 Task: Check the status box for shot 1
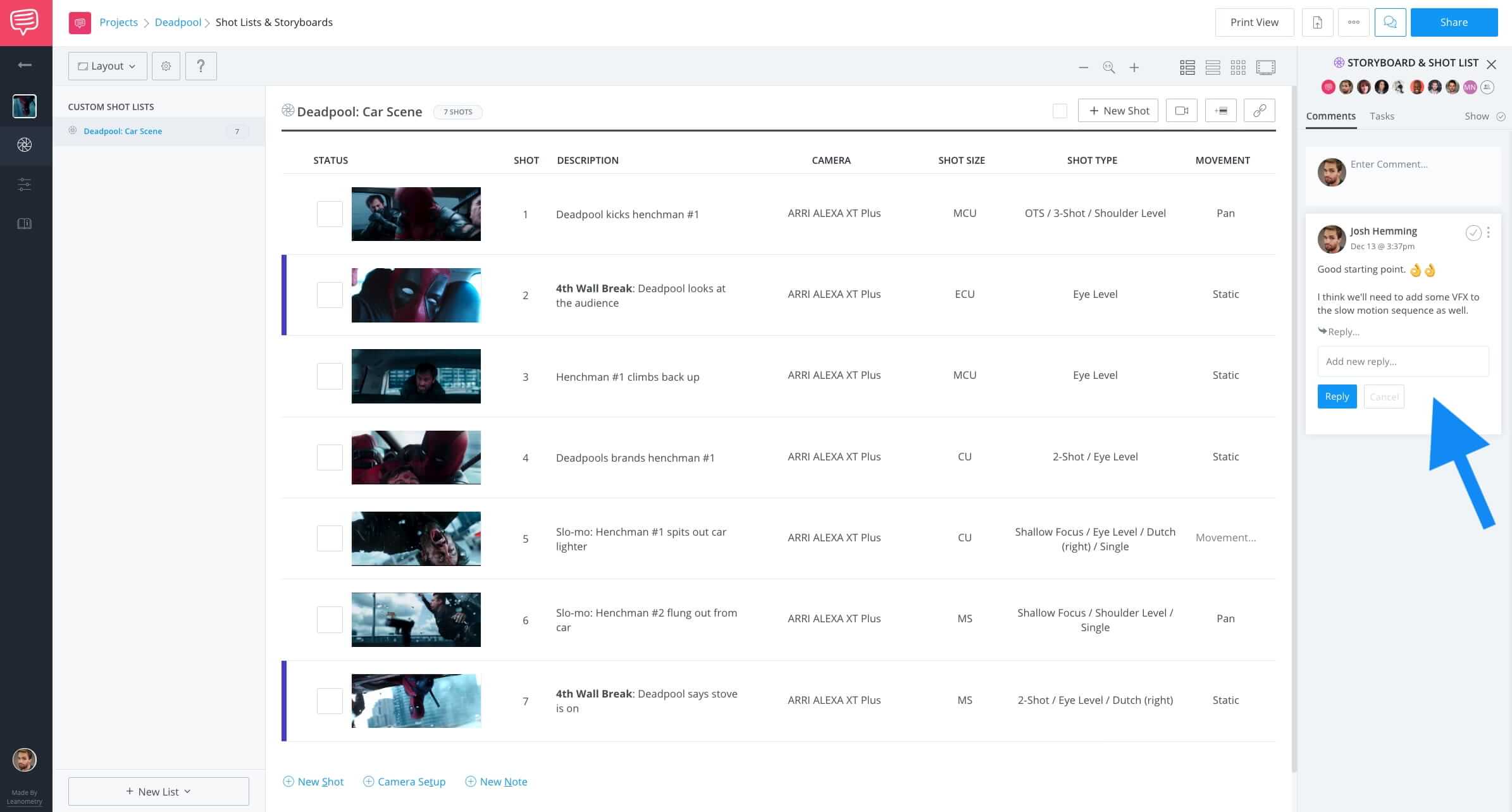(330, 214)
